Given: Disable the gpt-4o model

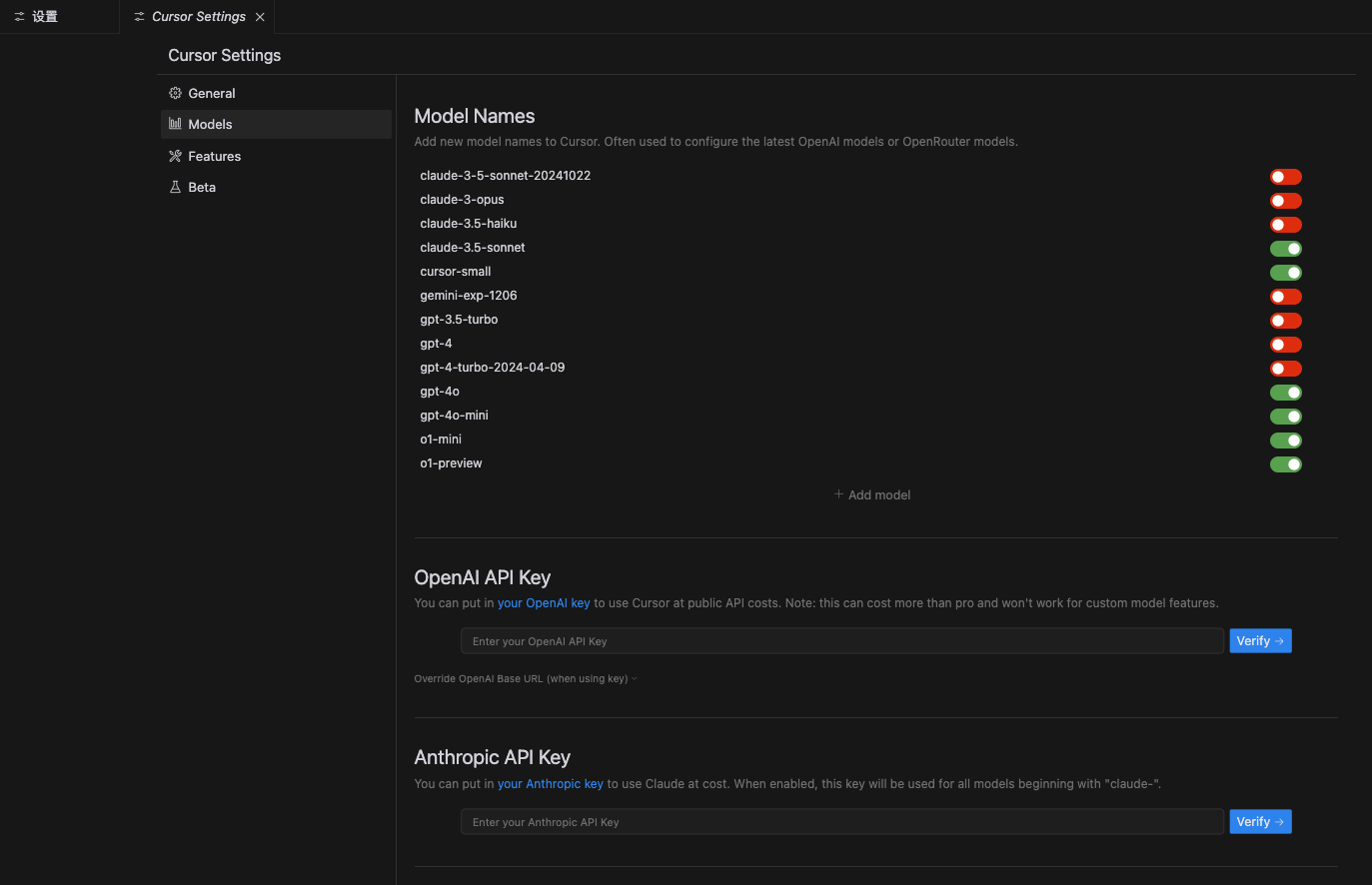Looking at the screenshot, I should click(1286, 393).
